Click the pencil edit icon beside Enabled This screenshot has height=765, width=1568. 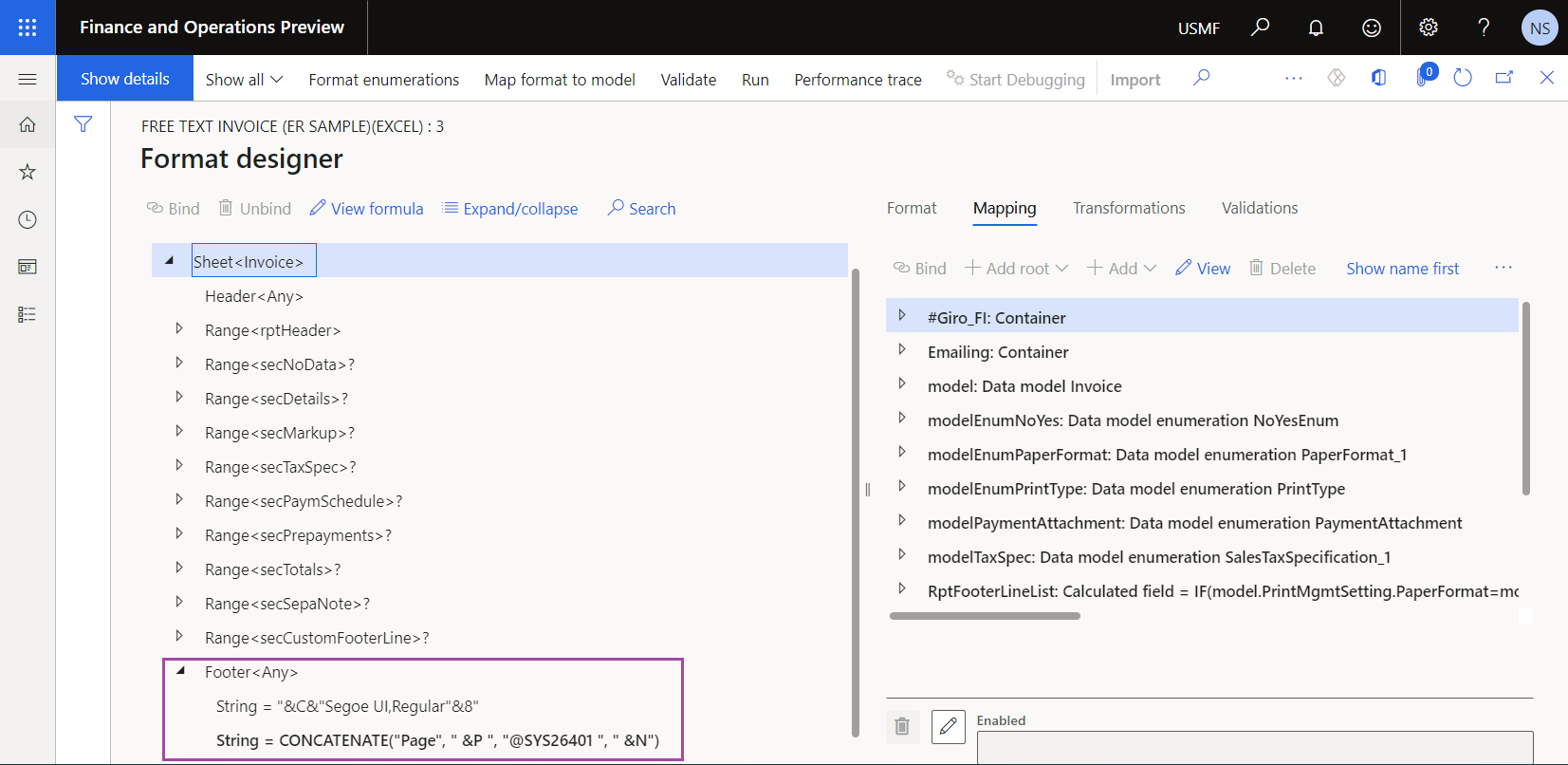pos(949,726)
